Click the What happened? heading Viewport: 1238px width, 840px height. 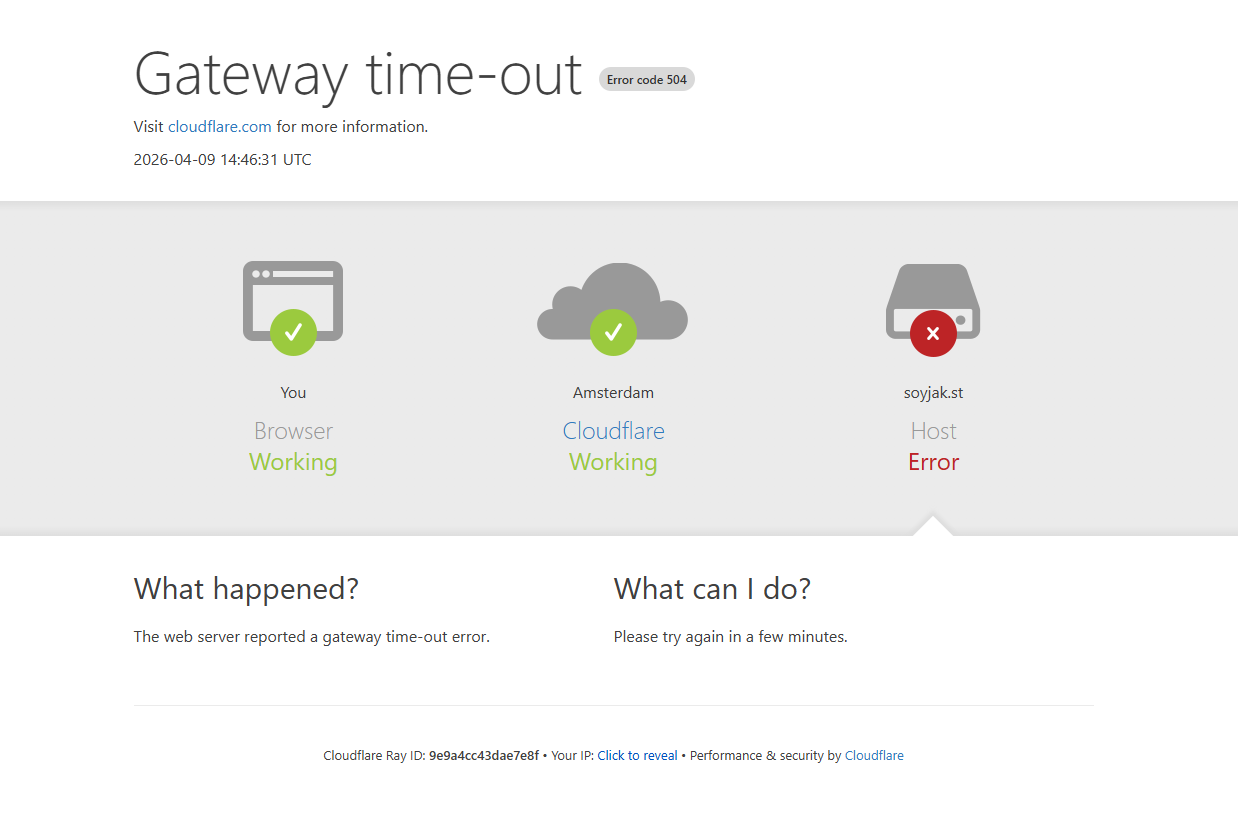(x=246, y=589)
